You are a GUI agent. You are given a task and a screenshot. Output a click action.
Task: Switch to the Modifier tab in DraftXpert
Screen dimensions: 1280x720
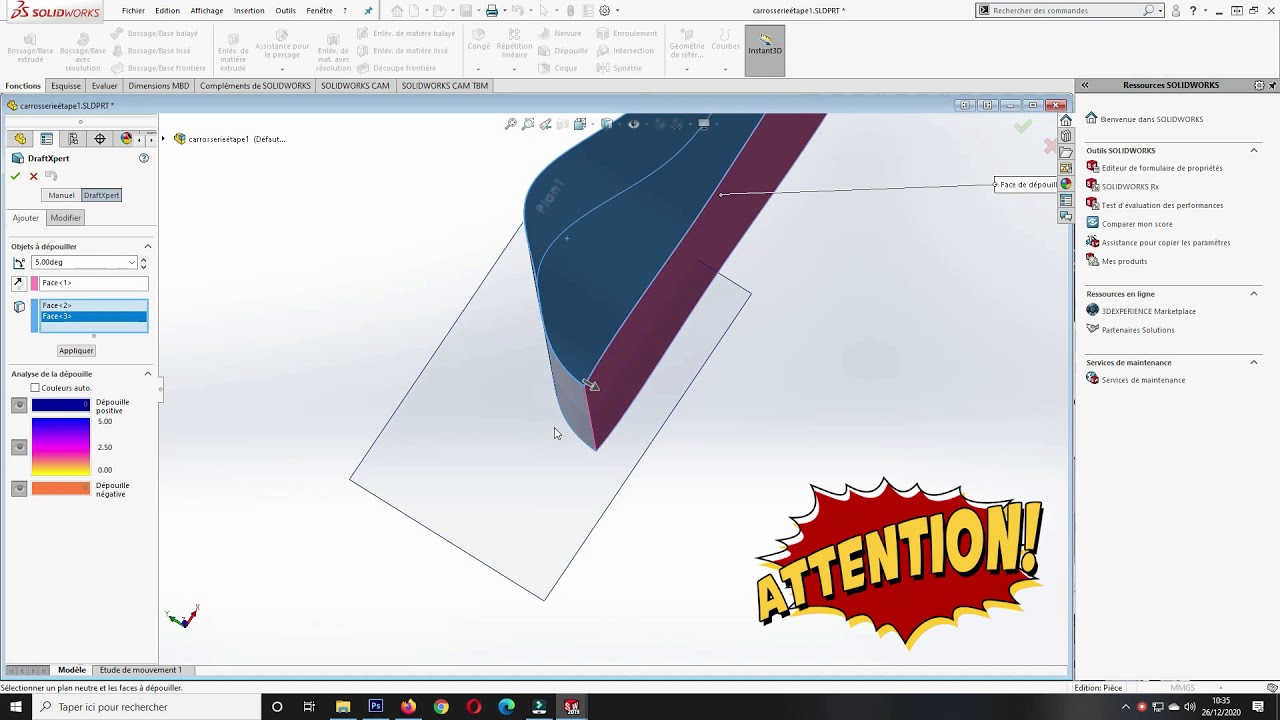[x=65, y=218]
